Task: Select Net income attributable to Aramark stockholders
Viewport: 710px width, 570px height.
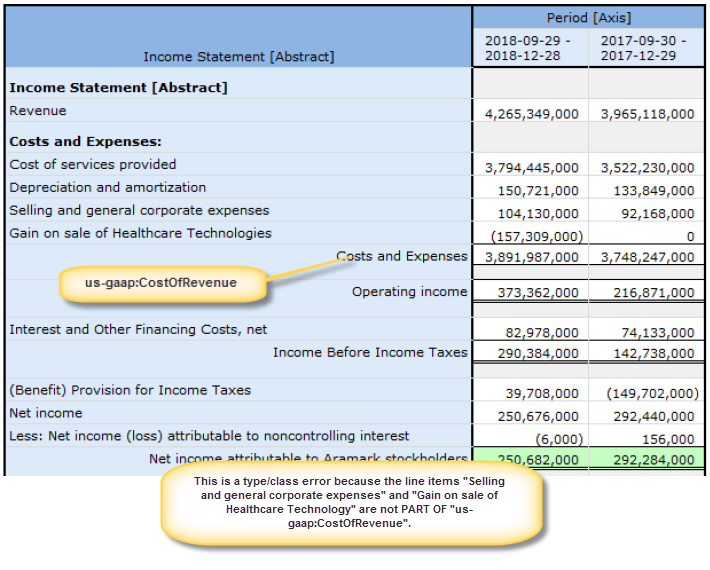Action: (308, 458)
